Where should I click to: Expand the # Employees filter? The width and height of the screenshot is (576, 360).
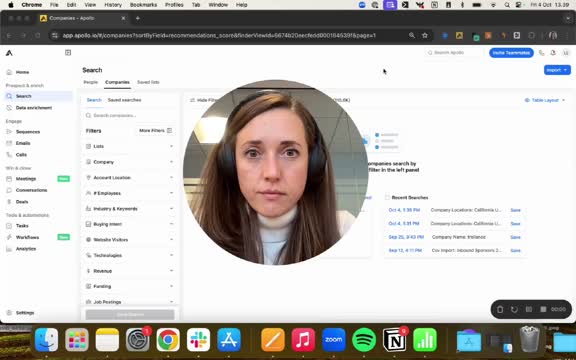point(130,193)
